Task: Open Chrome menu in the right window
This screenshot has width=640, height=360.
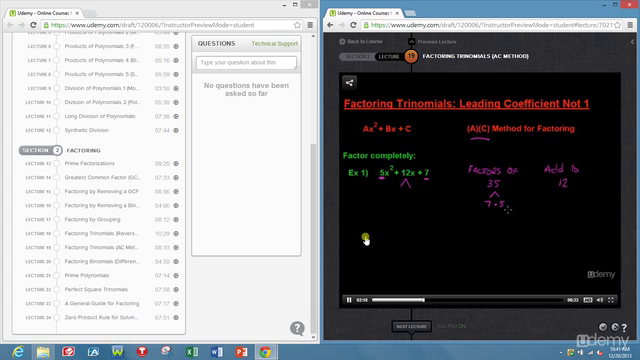Action: pyautogui.click(x=630, y=25)
